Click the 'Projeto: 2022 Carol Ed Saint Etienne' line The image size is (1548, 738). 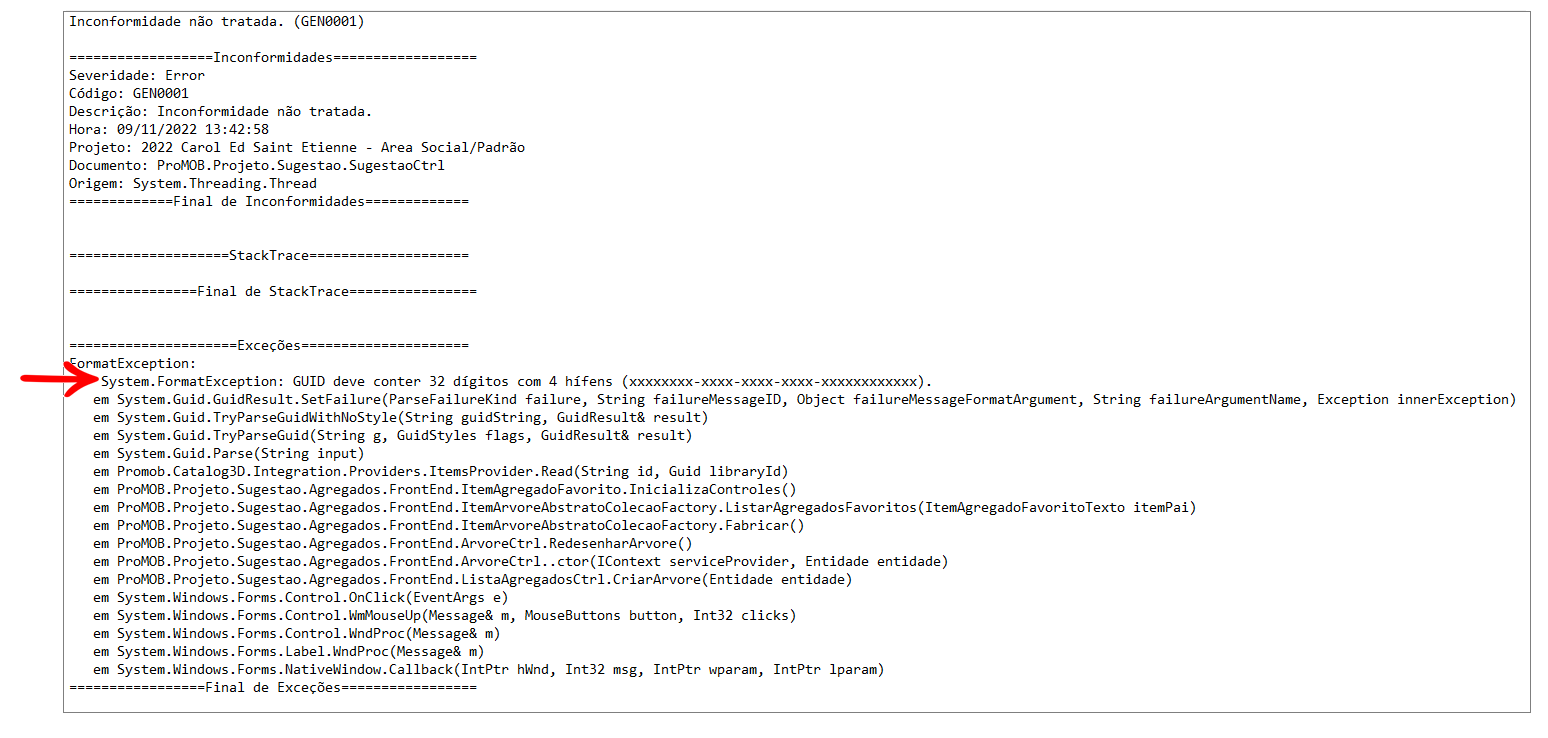point(297,147)
